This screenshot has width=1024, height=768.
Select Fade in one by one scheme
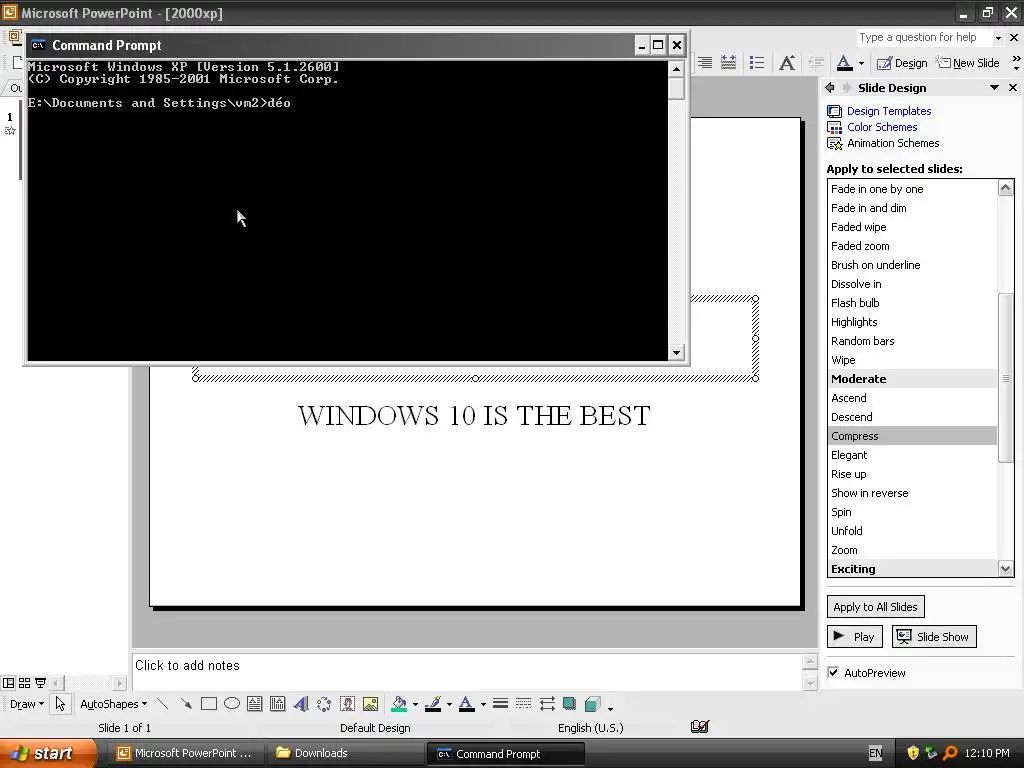click(912, 189)
